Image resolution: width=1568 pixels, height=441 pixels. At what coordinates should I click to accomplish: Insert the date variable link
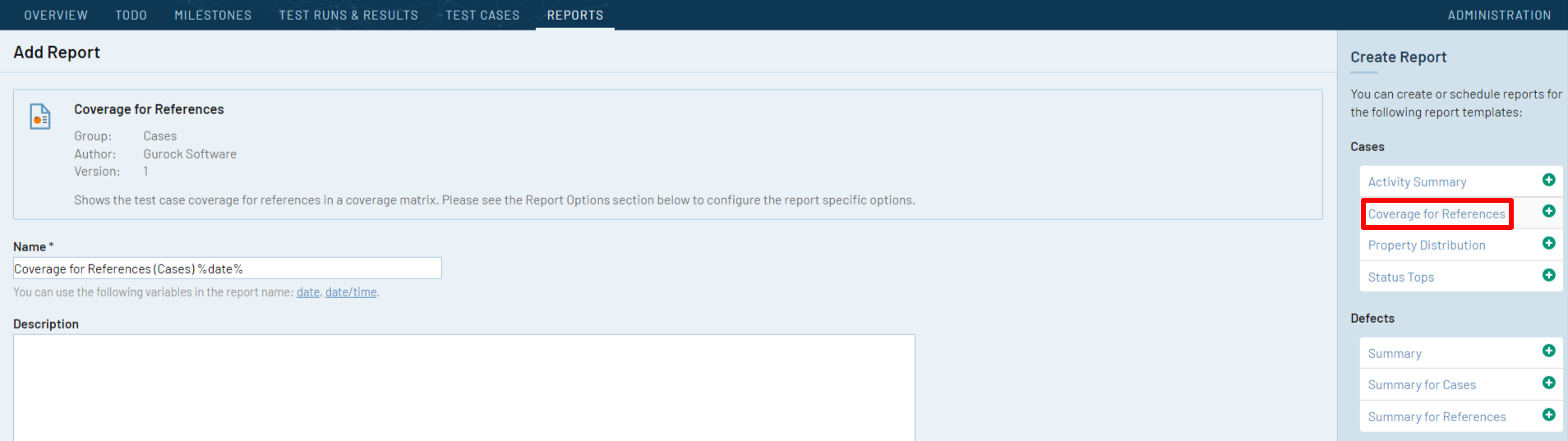tap(308, 292)
